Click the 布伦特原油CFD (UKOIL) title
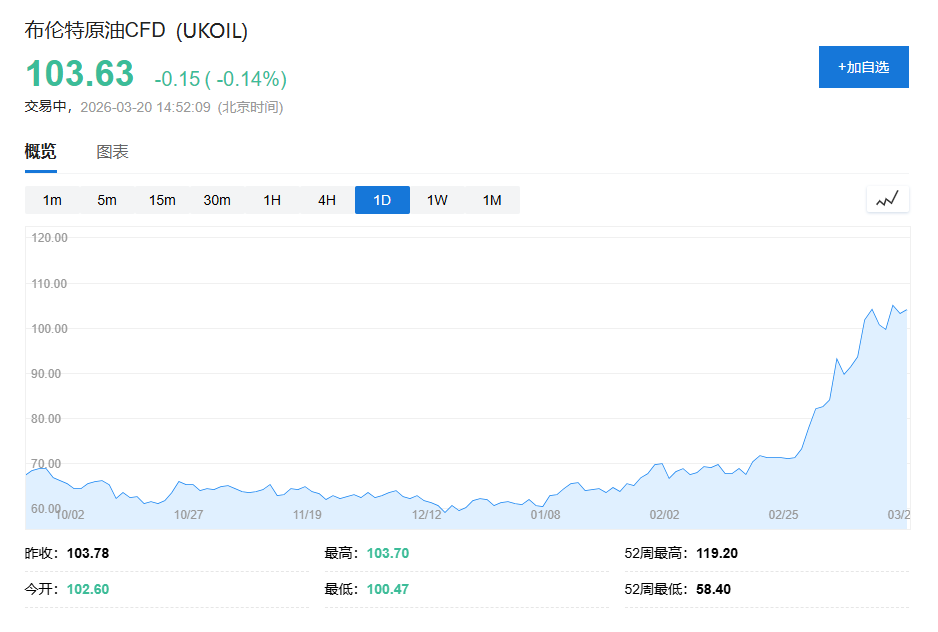 pyautogui.click(x=136, y=31)
